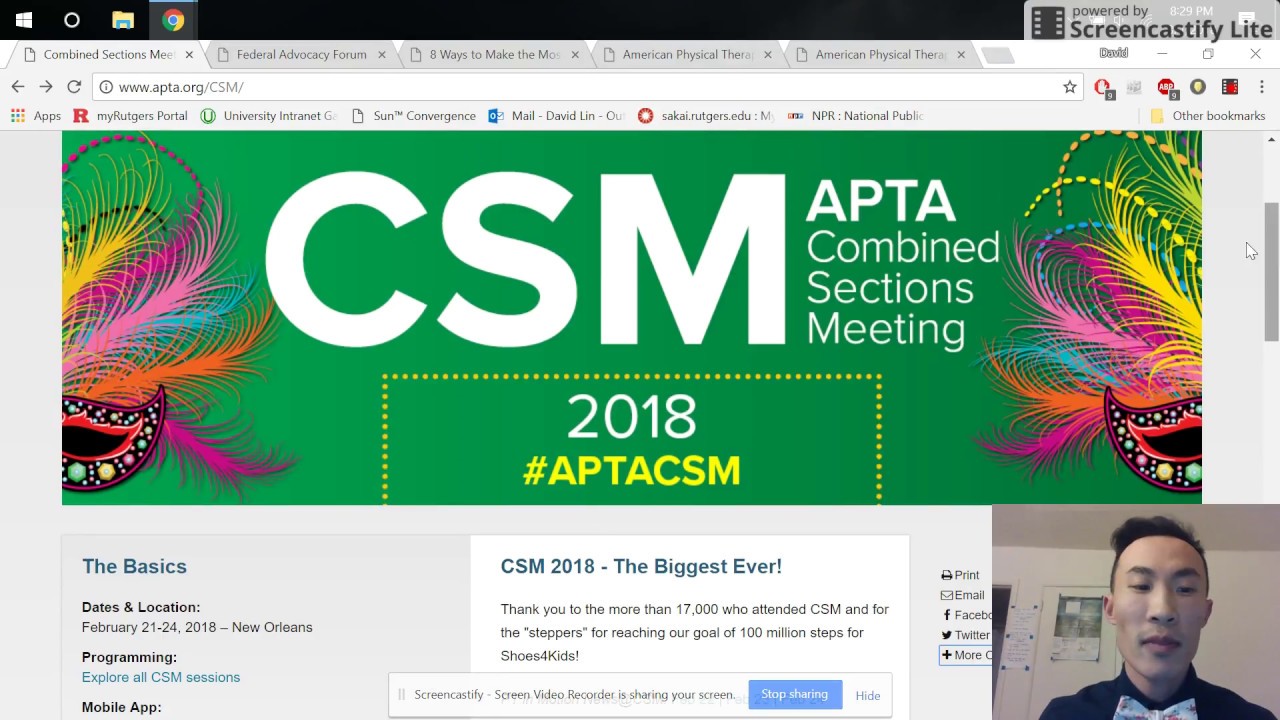Viewport: 1280px width, 720px height.
Task: Open myRutgers Portal bookmark
Action: click(130, 116)
